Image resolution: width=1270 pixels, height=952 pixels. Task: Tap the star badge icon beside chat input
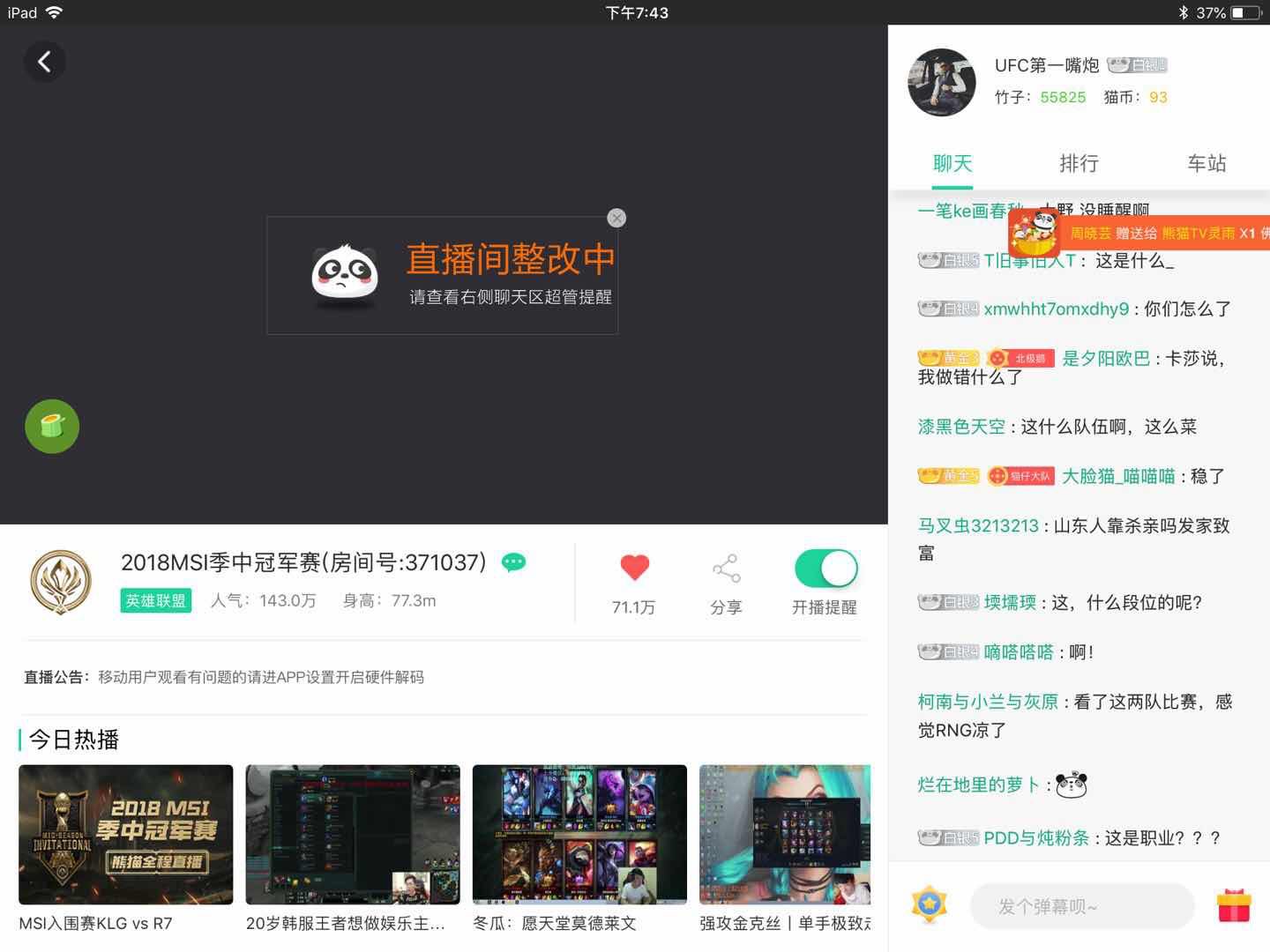[929, 905]
